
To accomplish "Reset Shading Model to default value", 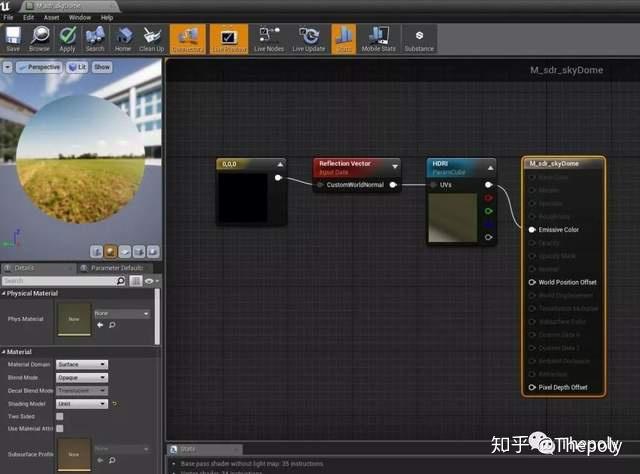I will (x=115, y=404).
